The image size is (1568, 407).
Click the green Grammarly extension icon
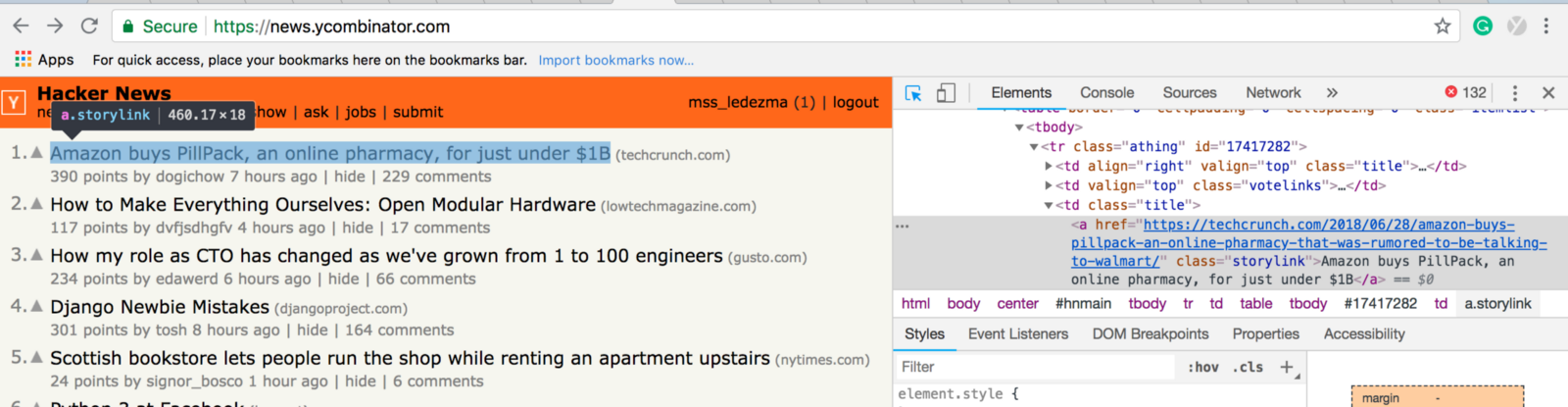(x=1483, y=26)
